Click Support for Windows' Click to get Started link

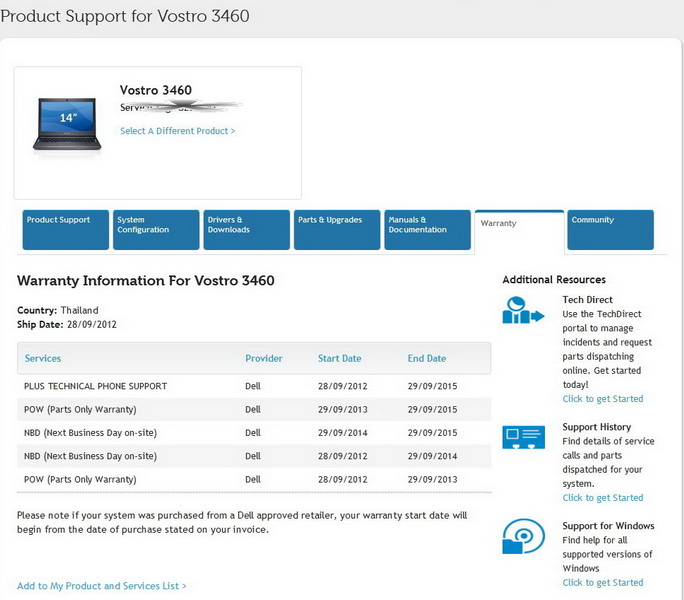(603, 583)
